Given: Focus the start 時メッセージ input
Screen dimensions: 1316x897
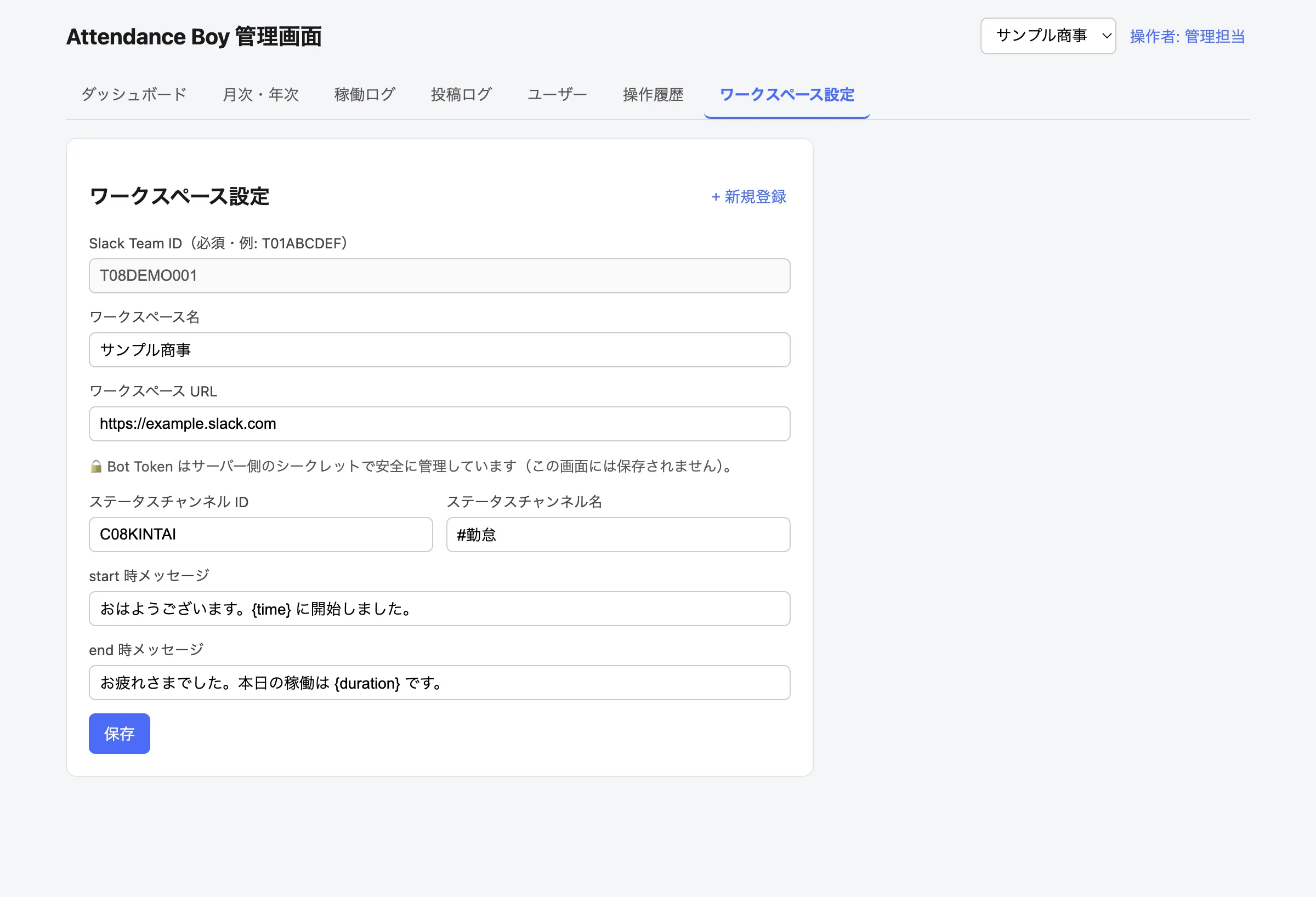Looking at the screenshot, I should point(439,609).
